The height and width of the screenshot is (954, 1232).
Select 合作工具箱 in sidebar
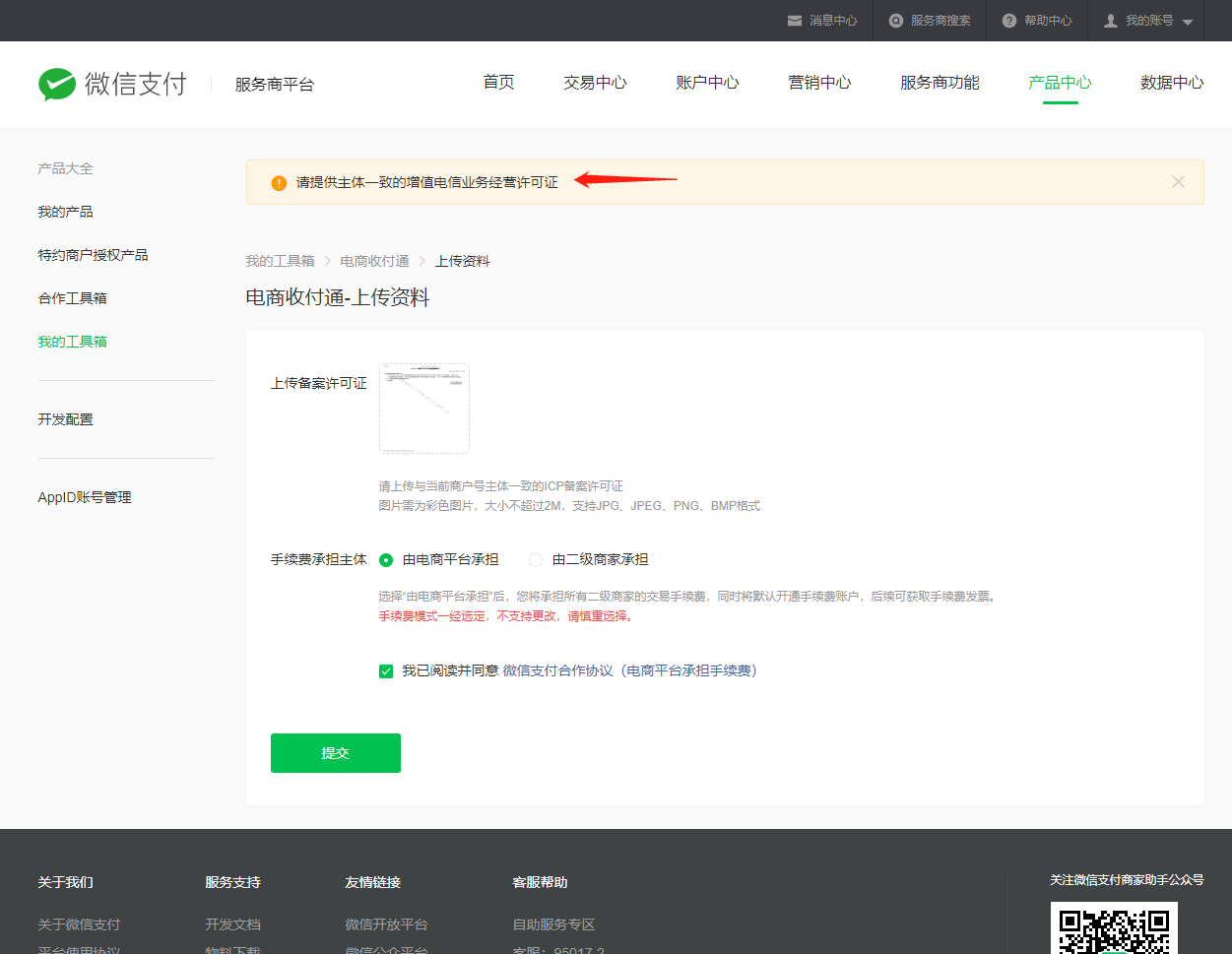pos(72,298)
